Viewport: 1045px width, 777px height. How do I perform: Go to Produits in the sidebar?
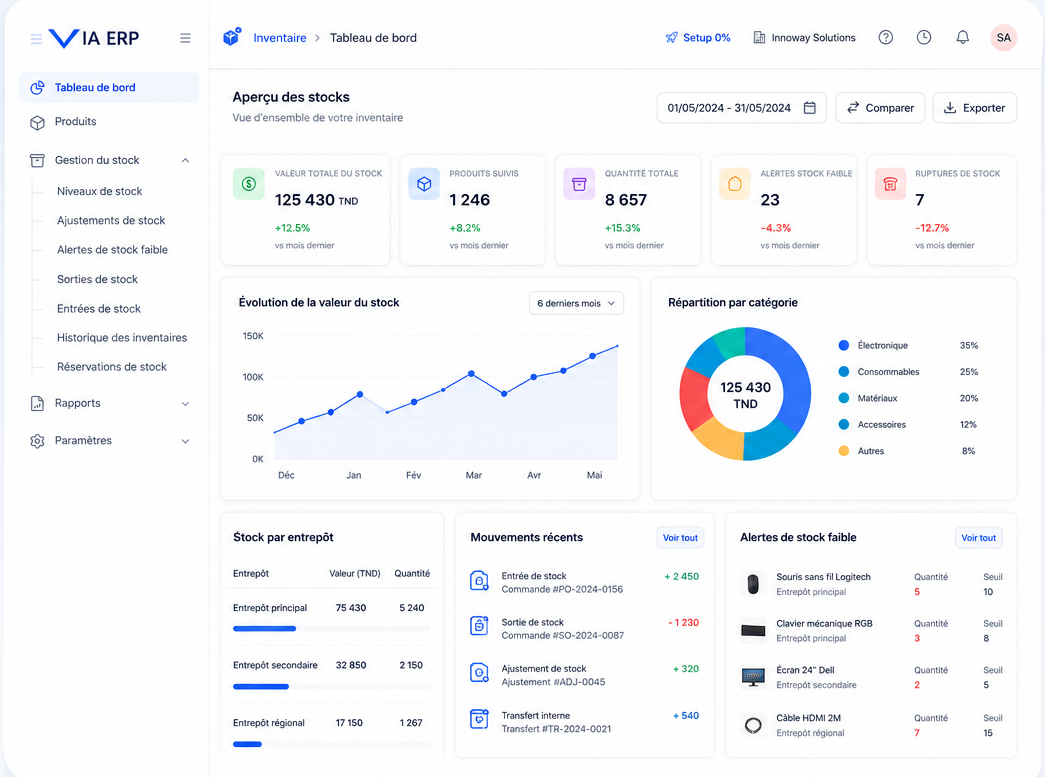pos(75,122)
